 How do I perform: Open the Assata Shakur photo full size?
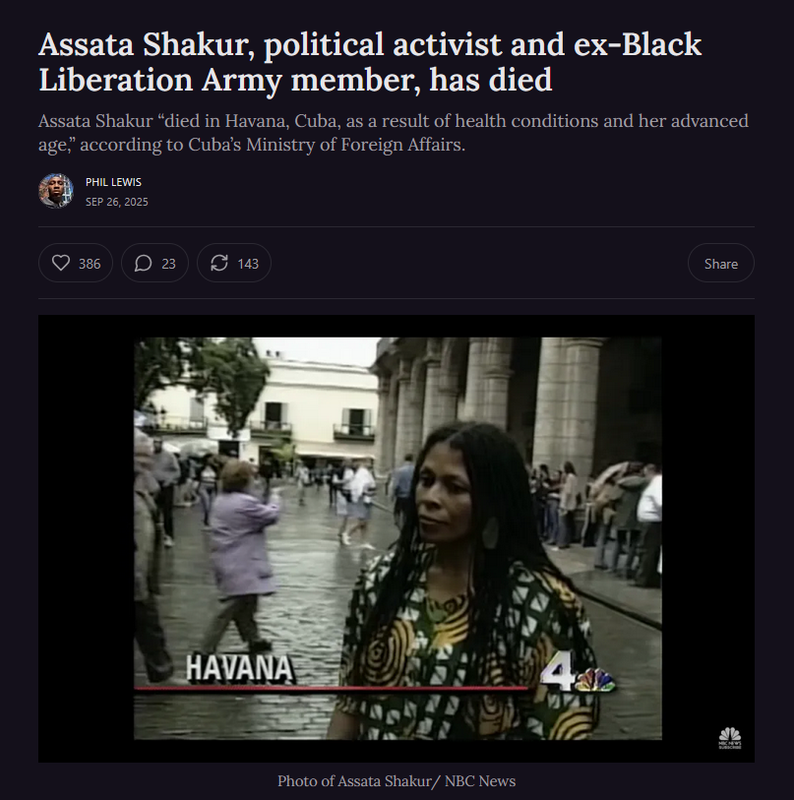click(x=396, y=538)
